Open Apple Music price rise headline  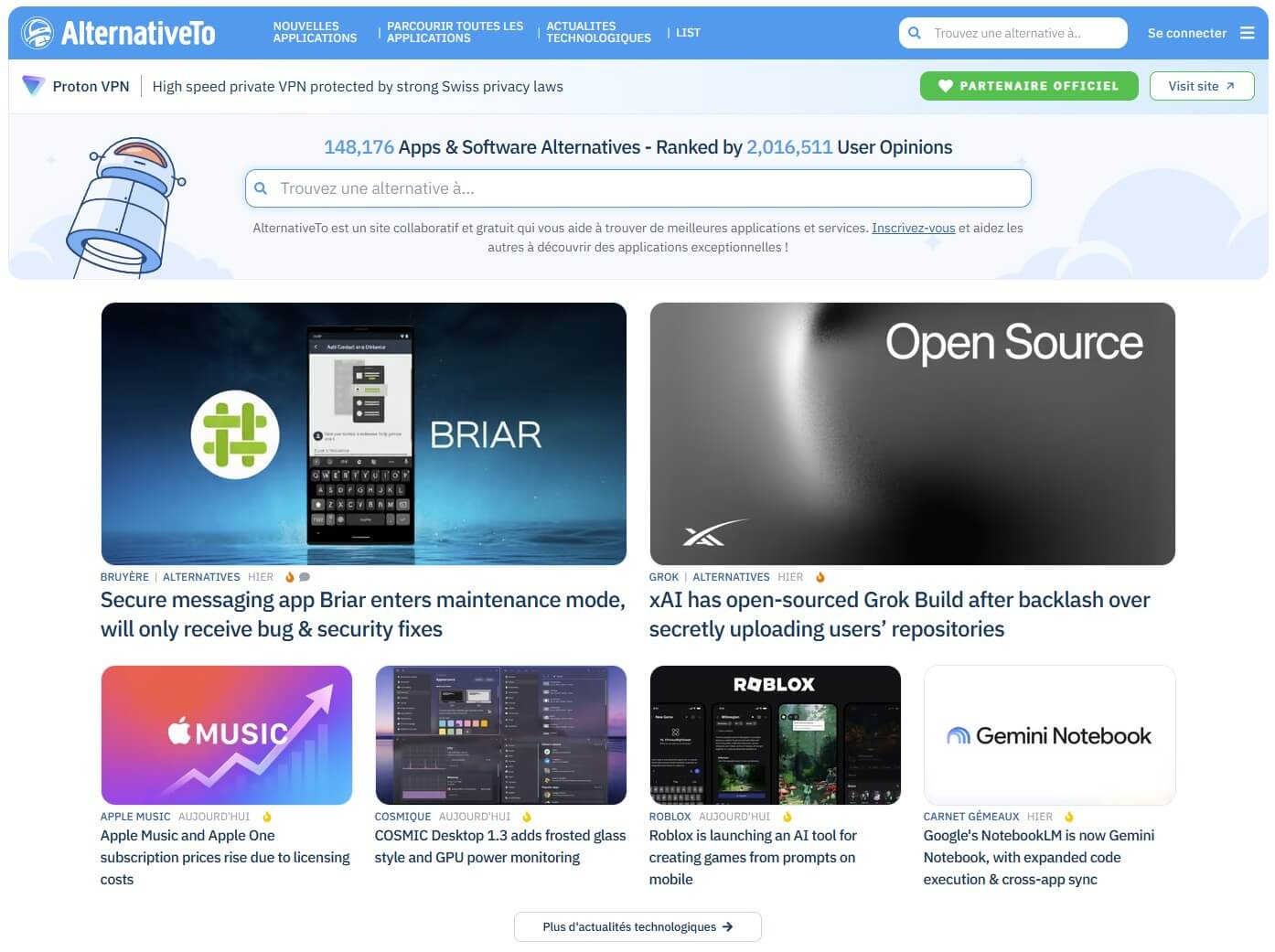[225, 858]
